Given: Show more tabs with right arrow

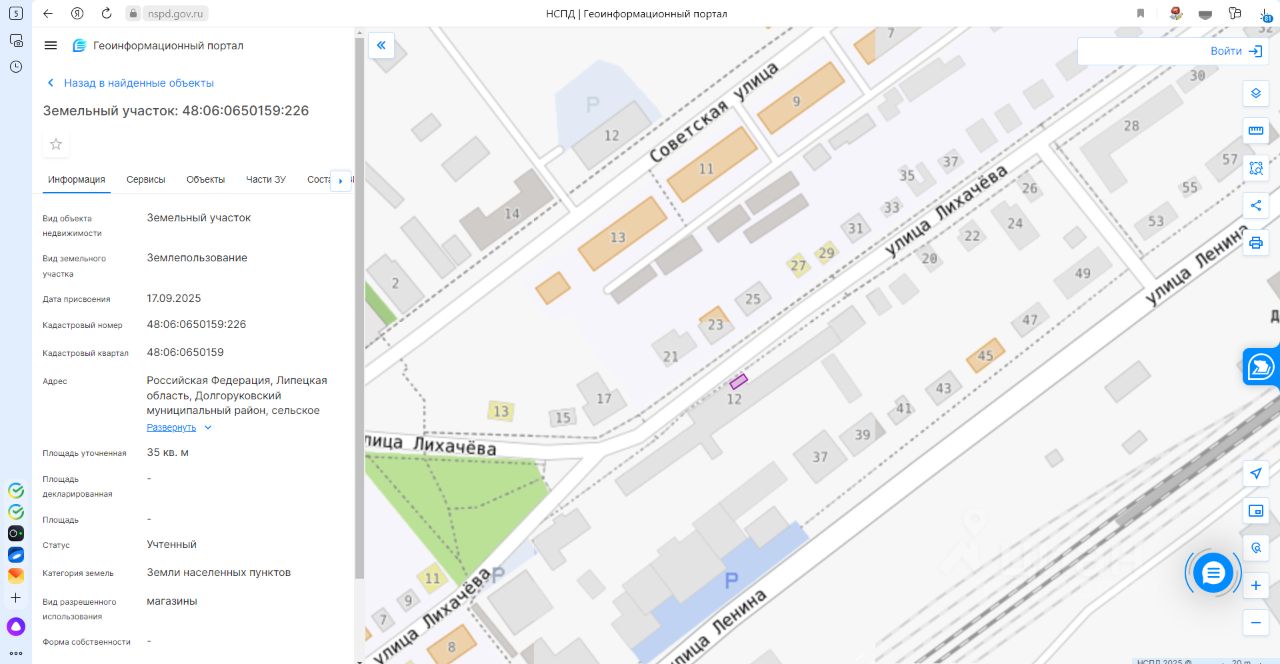Looking at the screenshot, I should click(x=340, y=180).
